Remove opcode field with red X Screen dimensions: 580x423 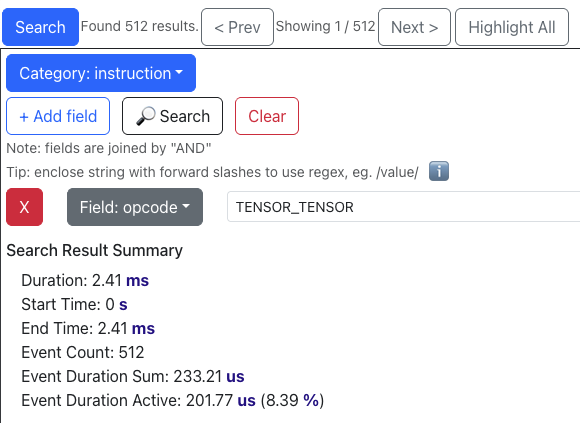[x=24, y=207]
